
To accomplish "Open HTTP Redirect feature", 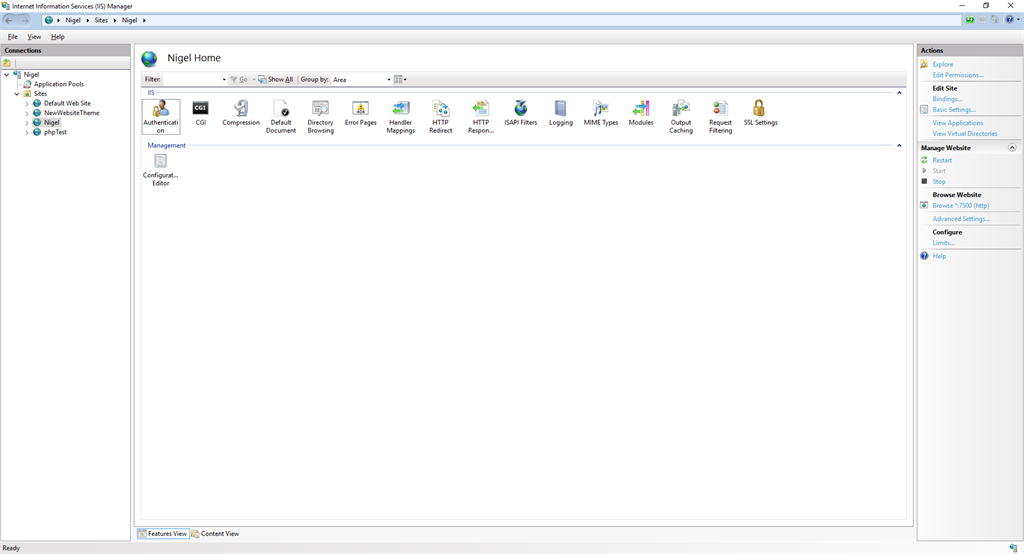I will [441, 117].
